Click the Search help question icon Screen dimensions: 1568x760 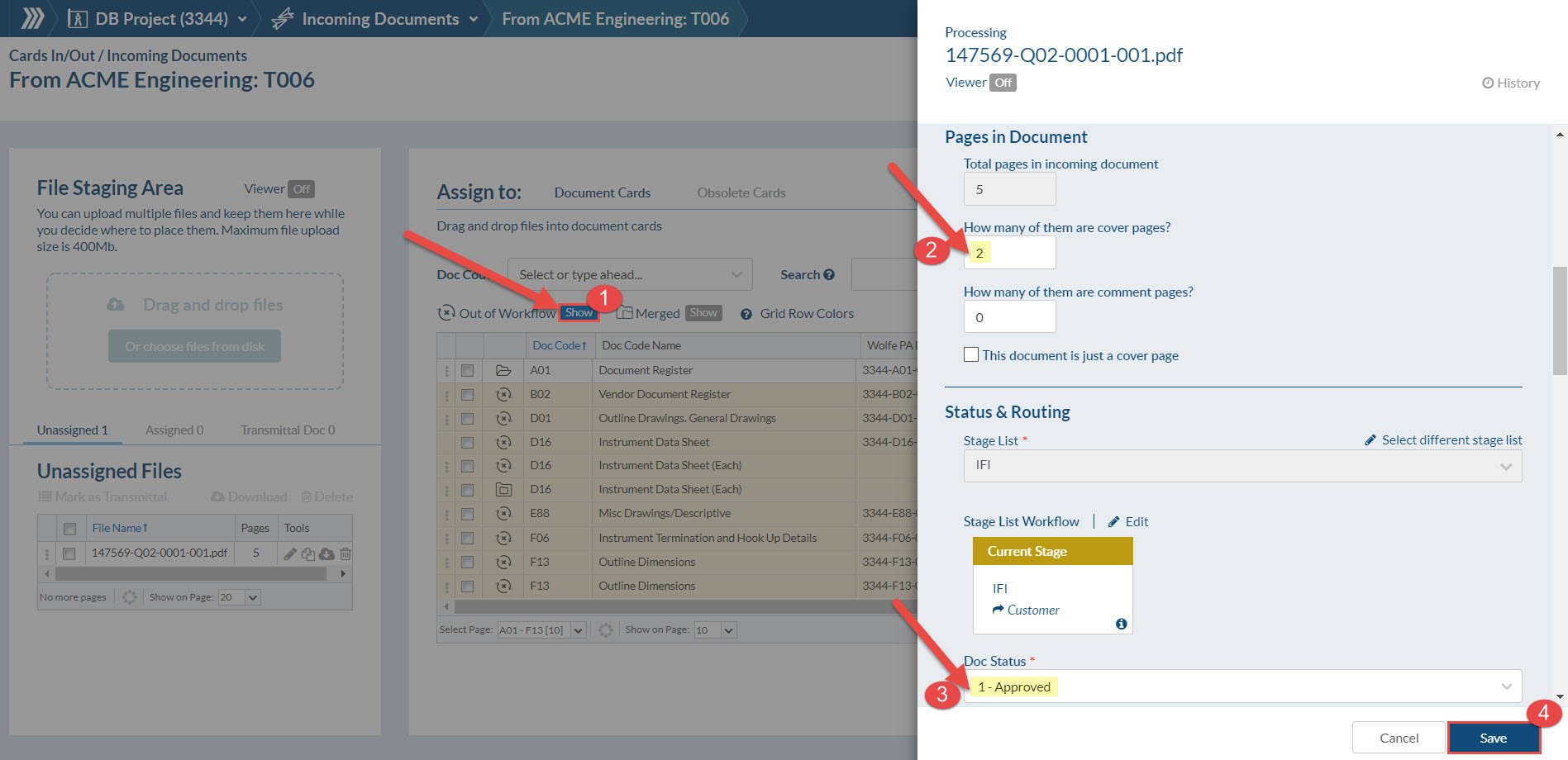tap(829, 275)
